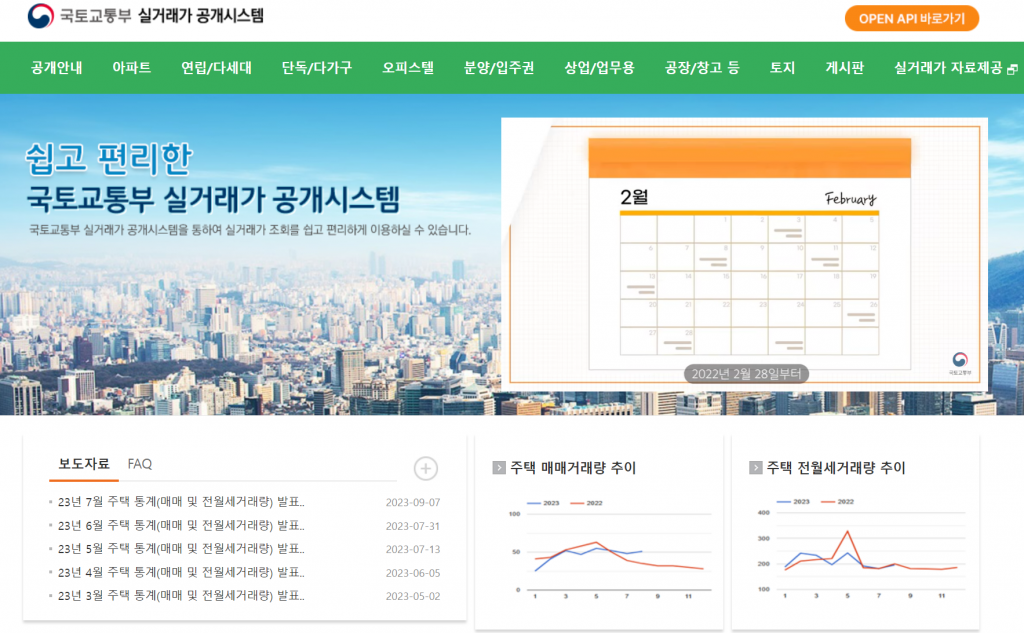Click the 2월 label on the calendar
The width and height of the screenshot is (1024, 633).
tap(634, 197)
